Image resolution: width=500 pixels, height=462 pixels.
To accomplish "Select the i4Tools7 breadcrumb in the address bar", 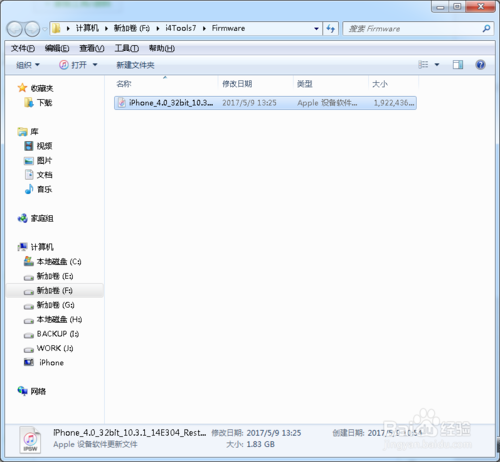I will tap(181, 28).
